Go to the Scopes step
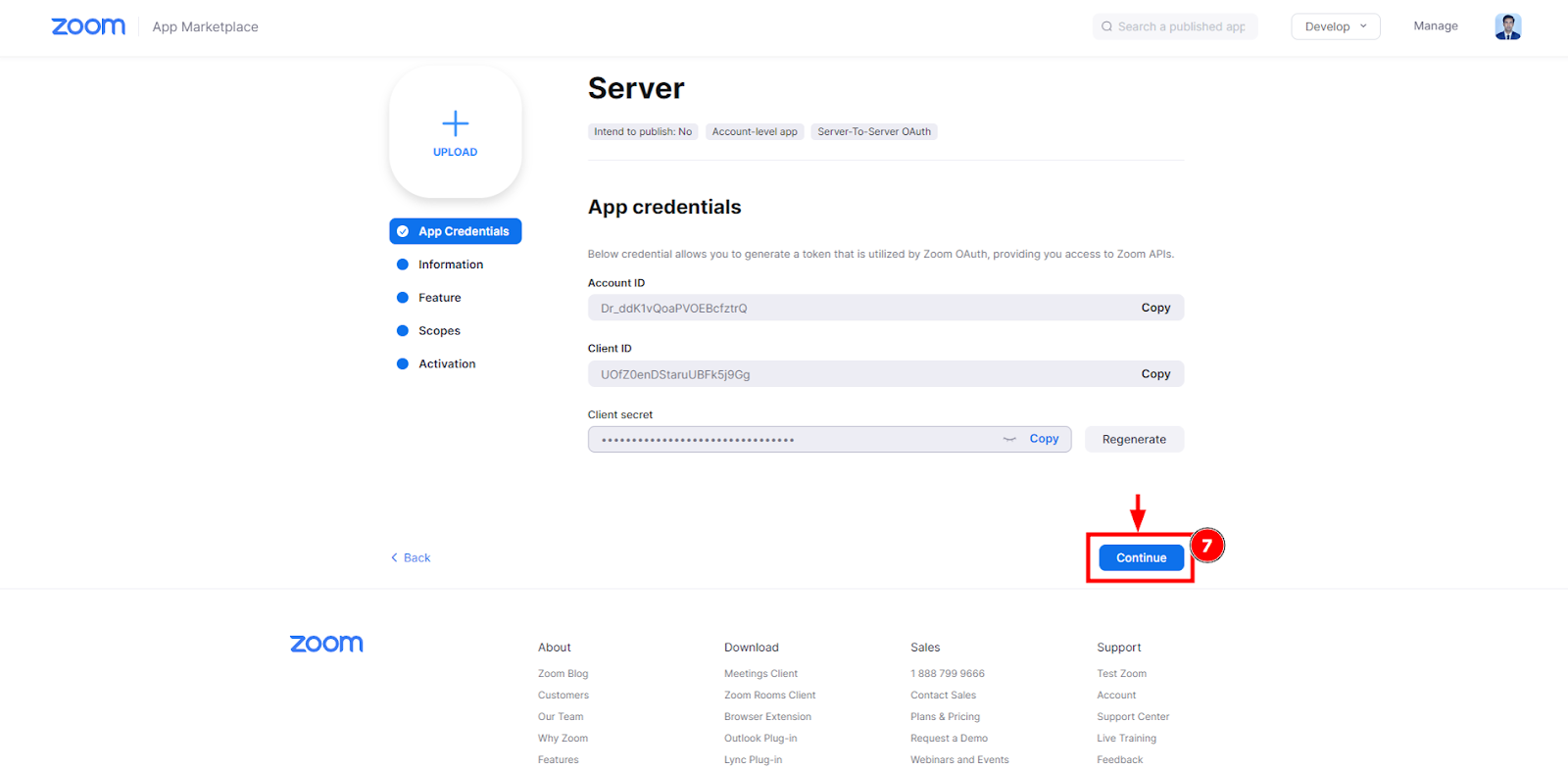The image size is (1568, 769). [439, 331]
